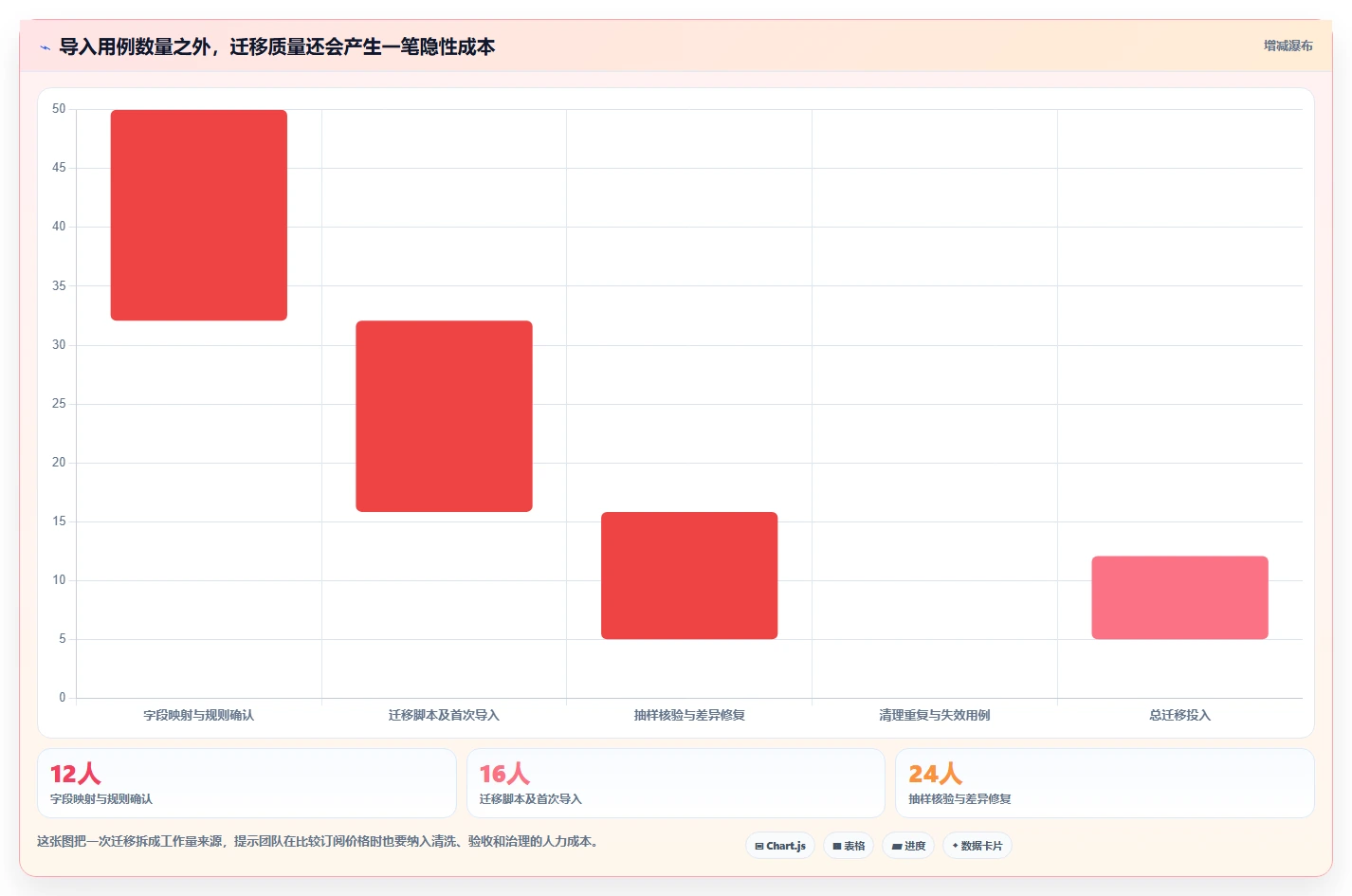Click the 16人 data card
1352x896 pixels.
point(675,783)
